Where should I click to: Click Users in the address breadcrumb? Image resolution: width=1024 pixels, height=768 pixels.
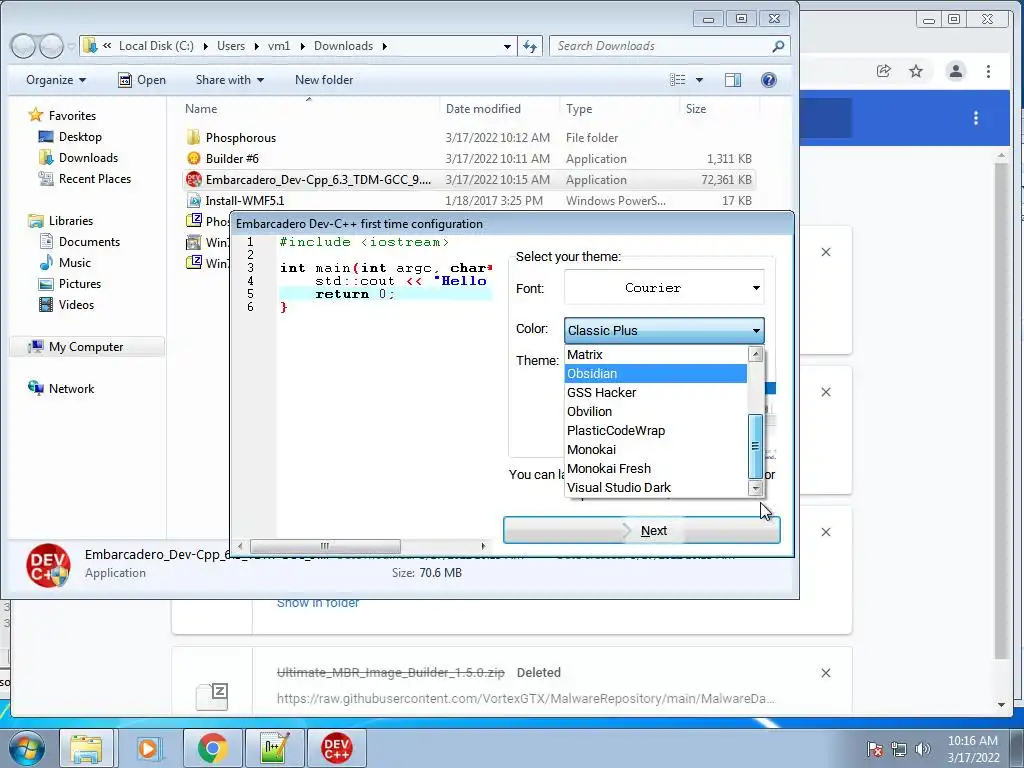231,46
